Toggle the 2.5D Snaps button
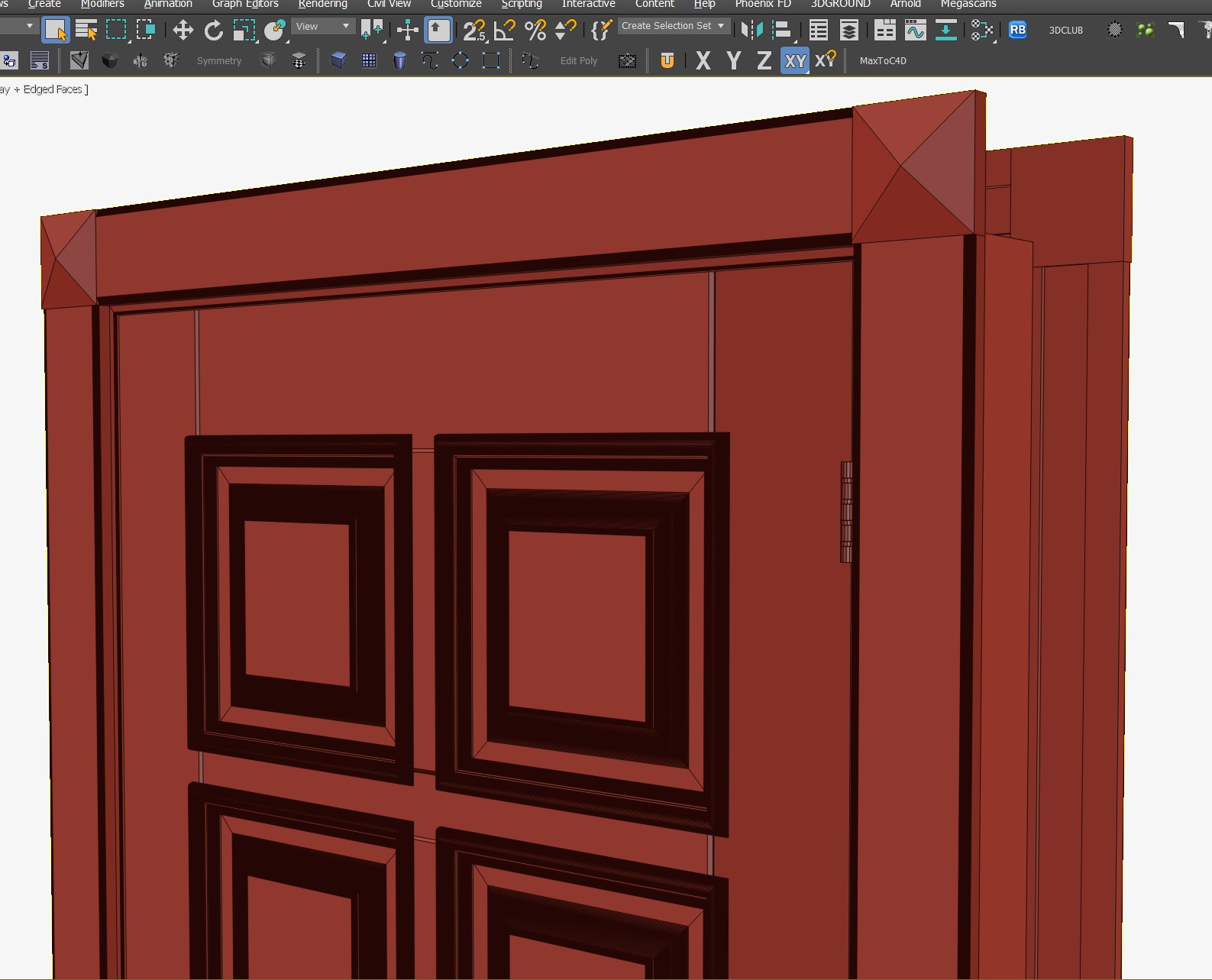 click(x=474, y=31)
